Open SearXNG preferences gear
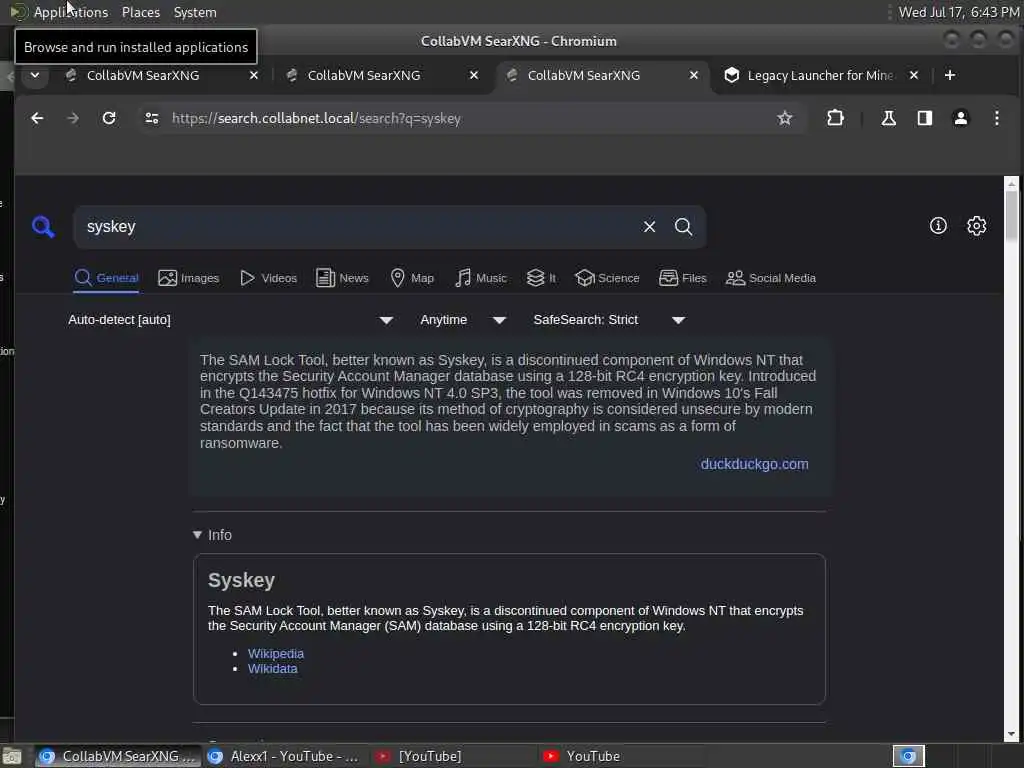The height and width of the screenshot is (768, 1024). 976,226
